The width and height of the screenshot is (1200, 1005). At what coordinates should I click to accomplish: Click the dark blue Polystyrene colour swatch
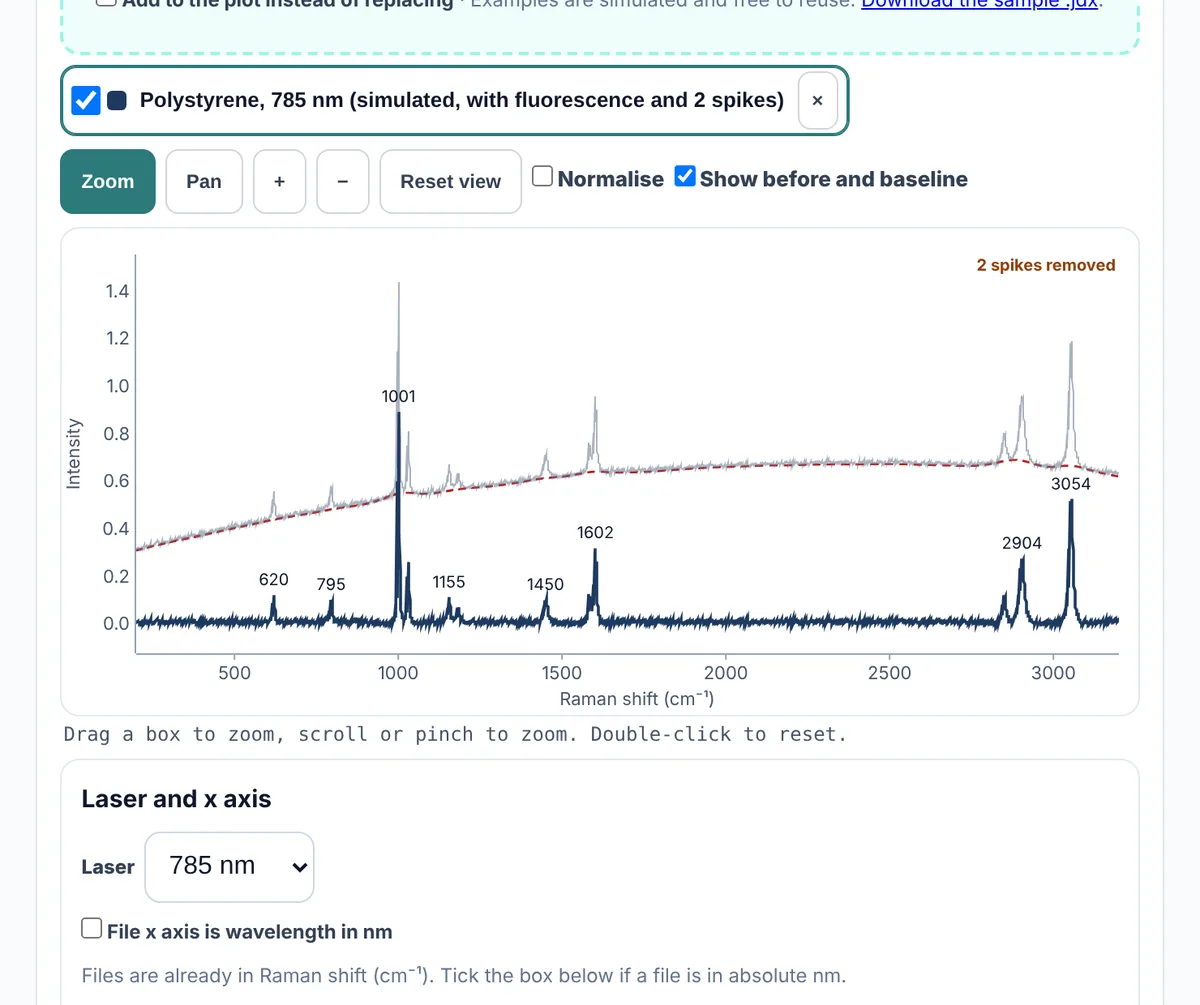point(117,100)
